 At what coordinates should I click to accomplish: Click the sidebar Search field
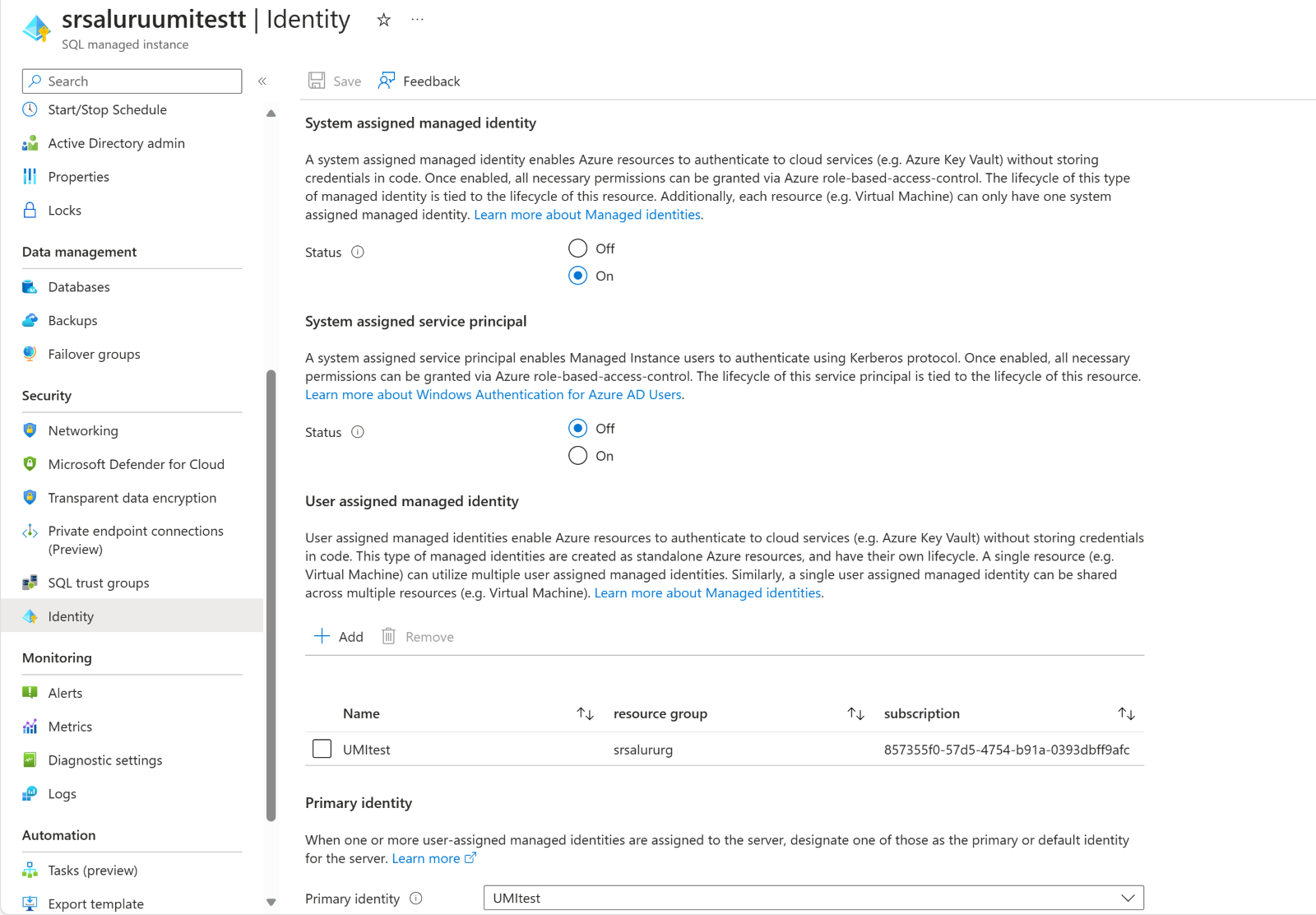(132, 81)
